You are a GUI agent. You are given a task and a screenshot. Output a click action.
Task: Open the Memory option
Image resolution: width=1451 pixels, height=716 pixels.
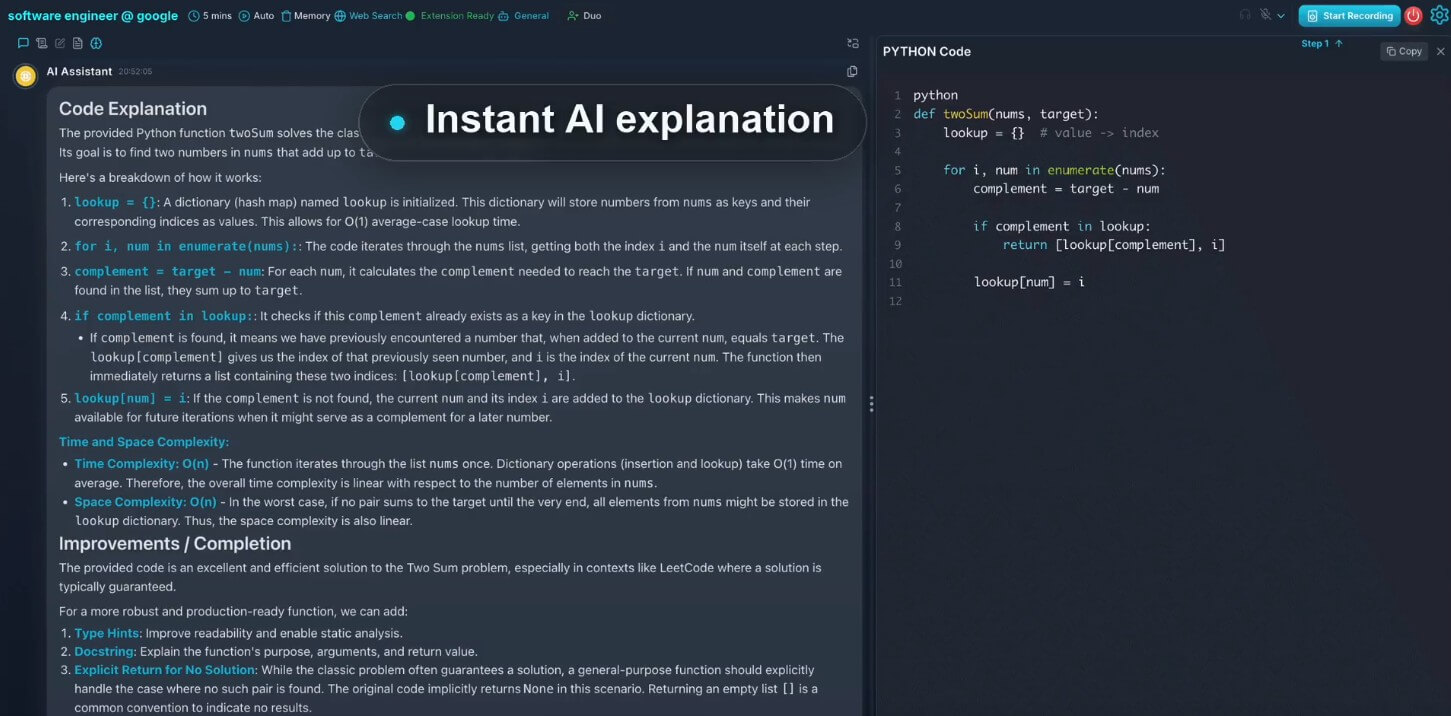(x=305, y=16)
